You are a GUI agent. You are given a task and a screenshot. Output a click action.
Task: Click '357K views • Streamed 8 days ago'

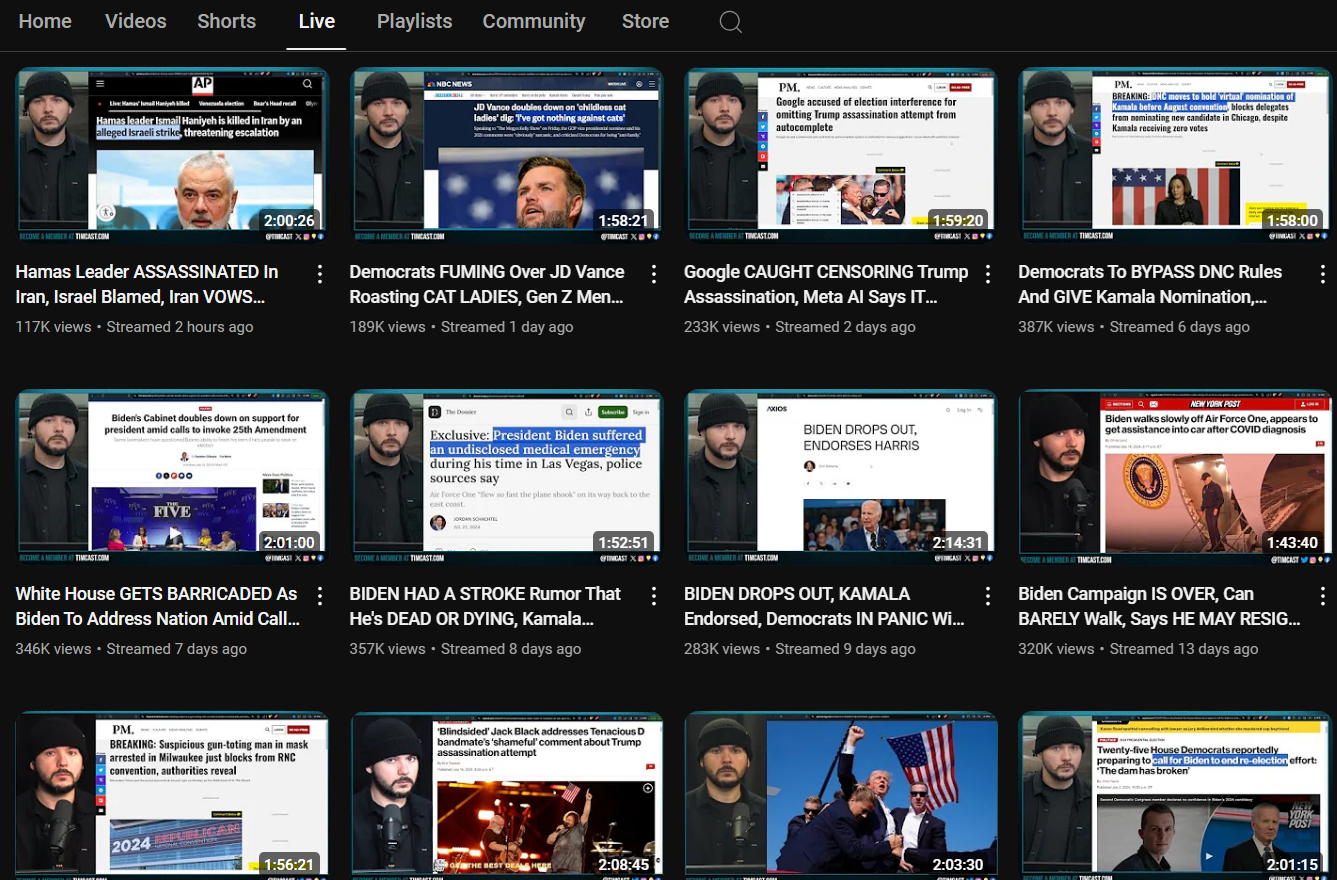pos(465,649)
